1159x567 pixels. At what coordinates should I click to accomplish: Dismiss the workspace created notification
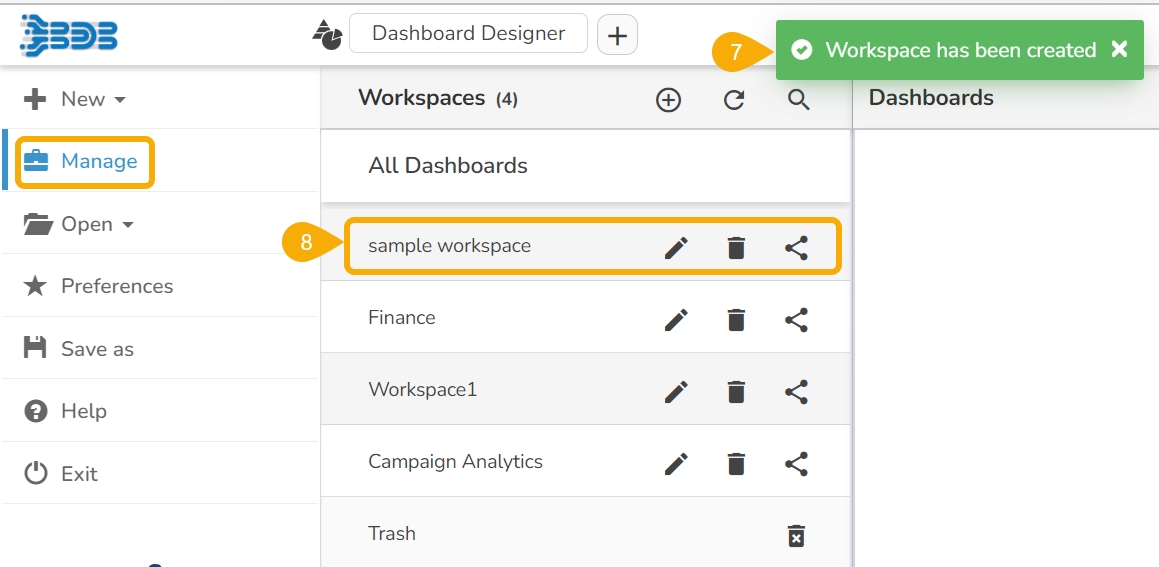(x=1120, y=49)
